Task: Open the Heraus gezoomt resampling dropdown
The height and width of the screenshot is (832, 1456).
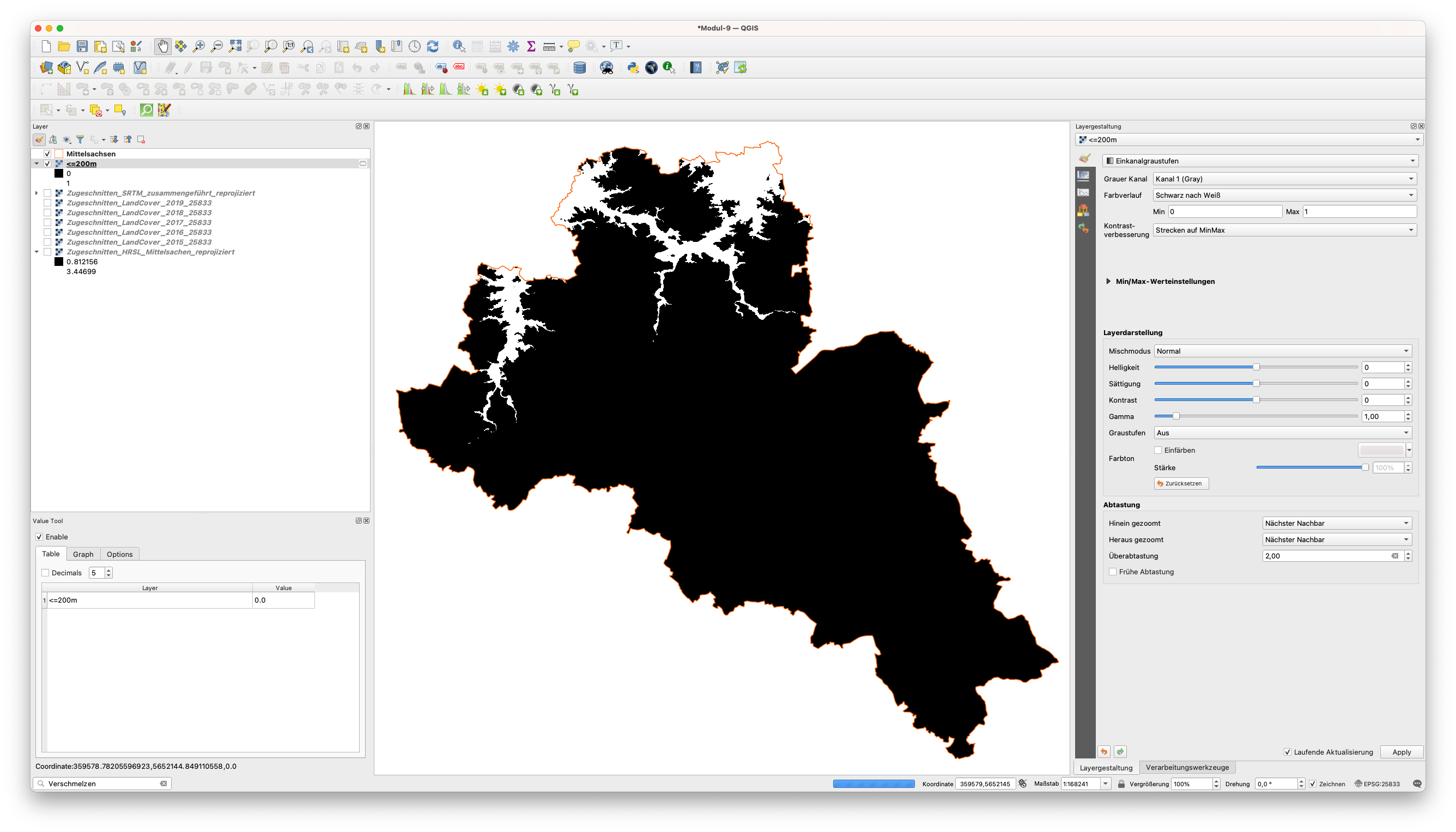Action: click(x=1337, y=539)
